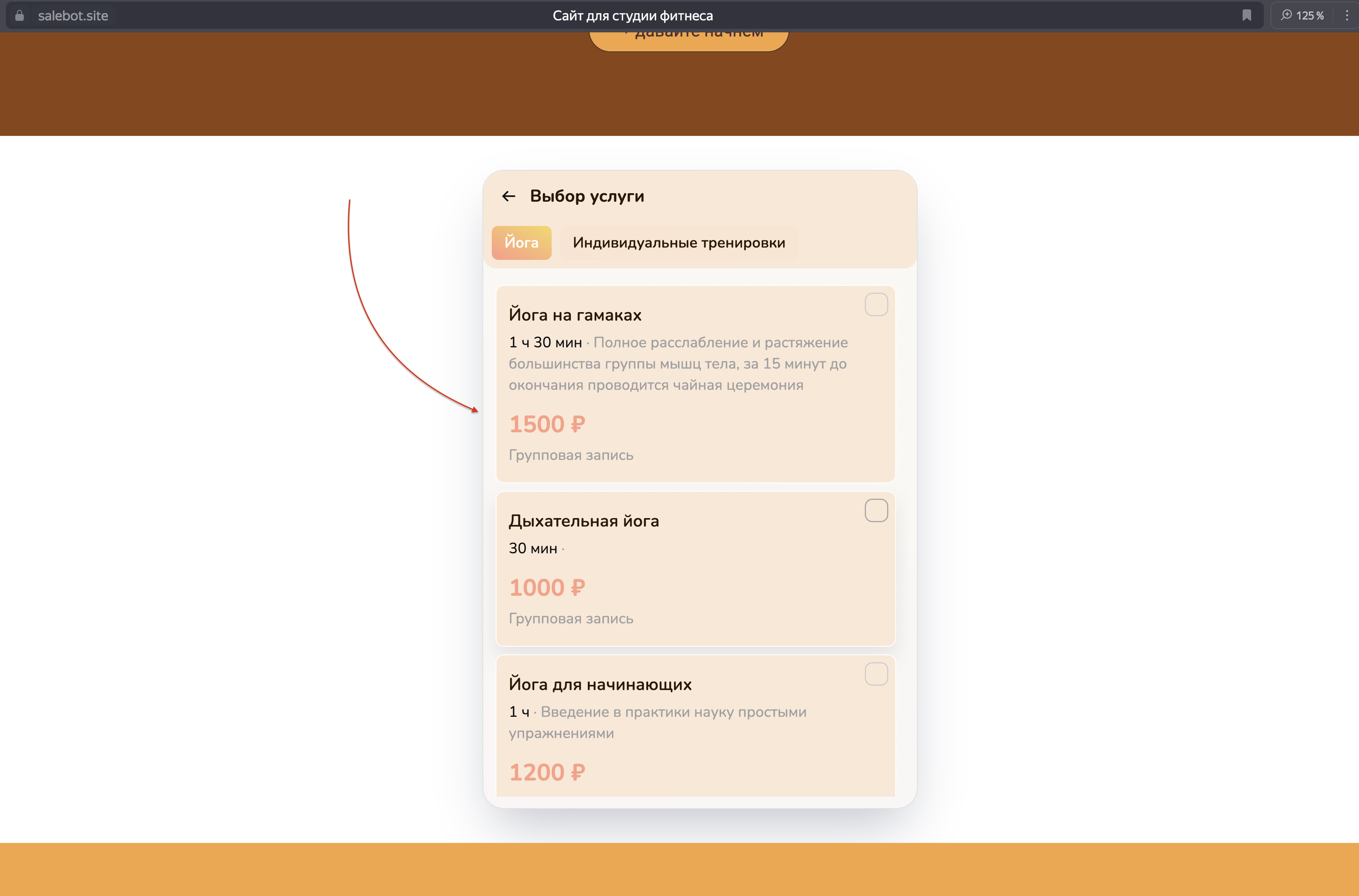Open the browser three-dot menu

1346,15
